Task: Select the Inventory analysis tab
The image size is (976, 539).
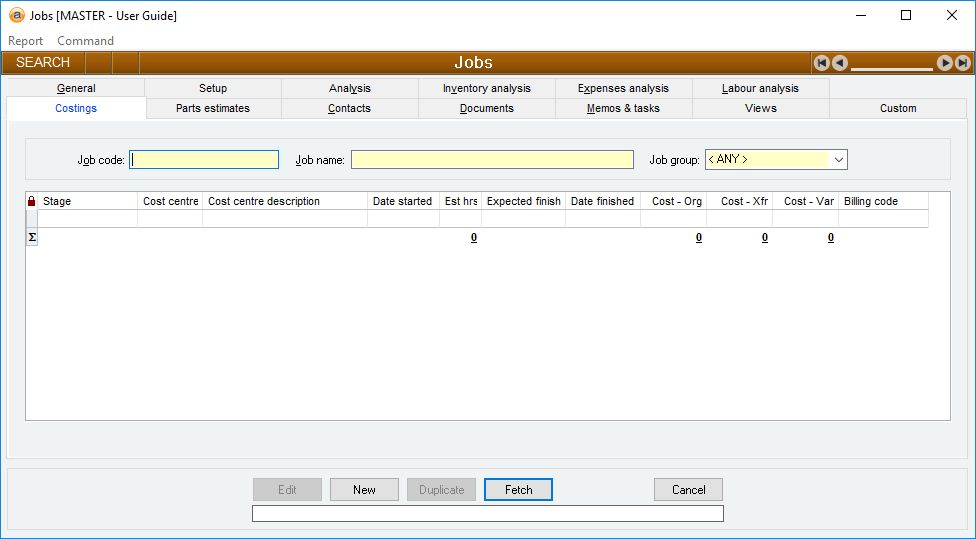Action: [x=487, y=88]
